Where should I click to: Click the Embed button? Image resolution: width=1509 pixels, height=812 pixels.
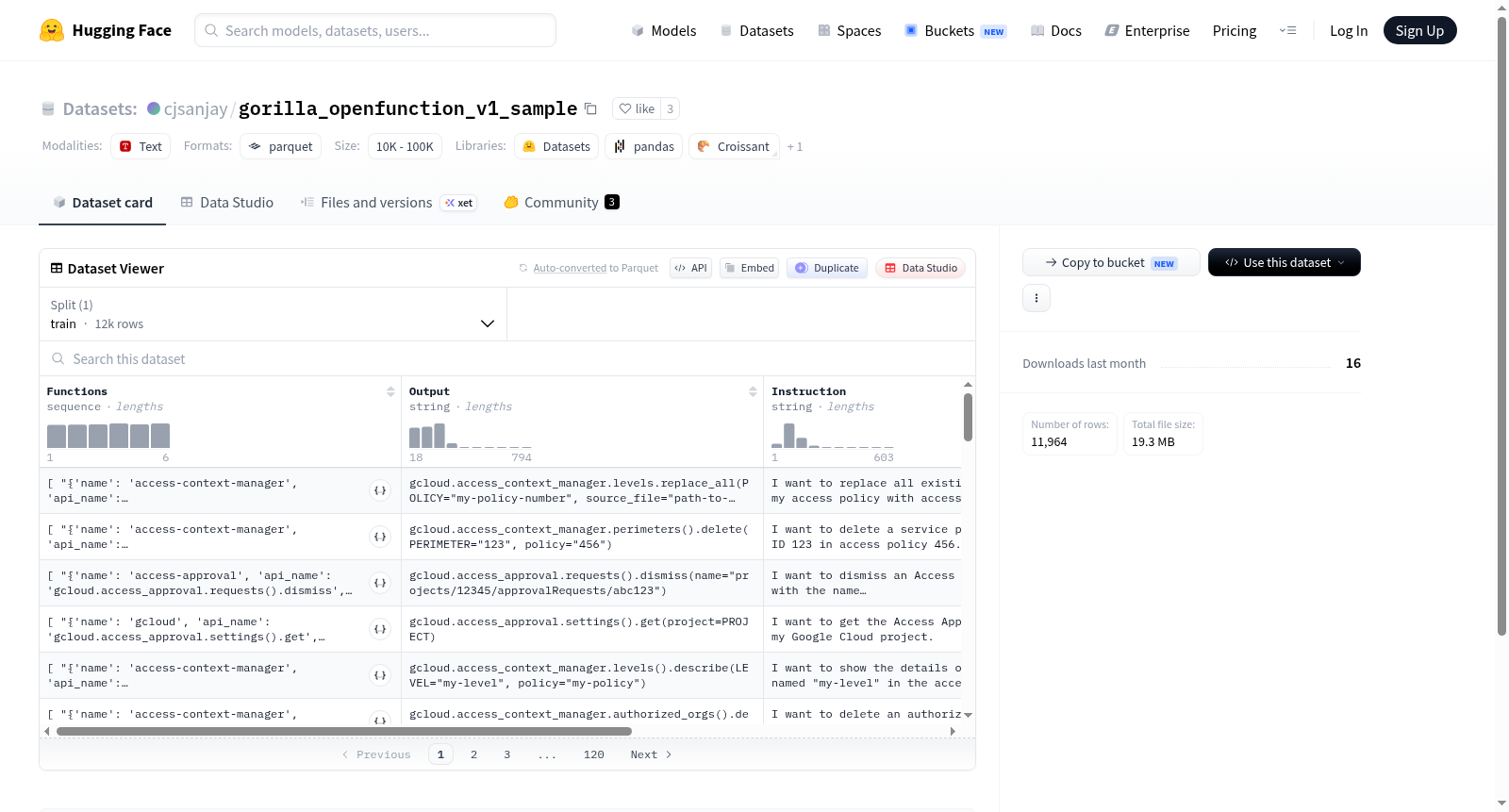click(x=749, y=268)
